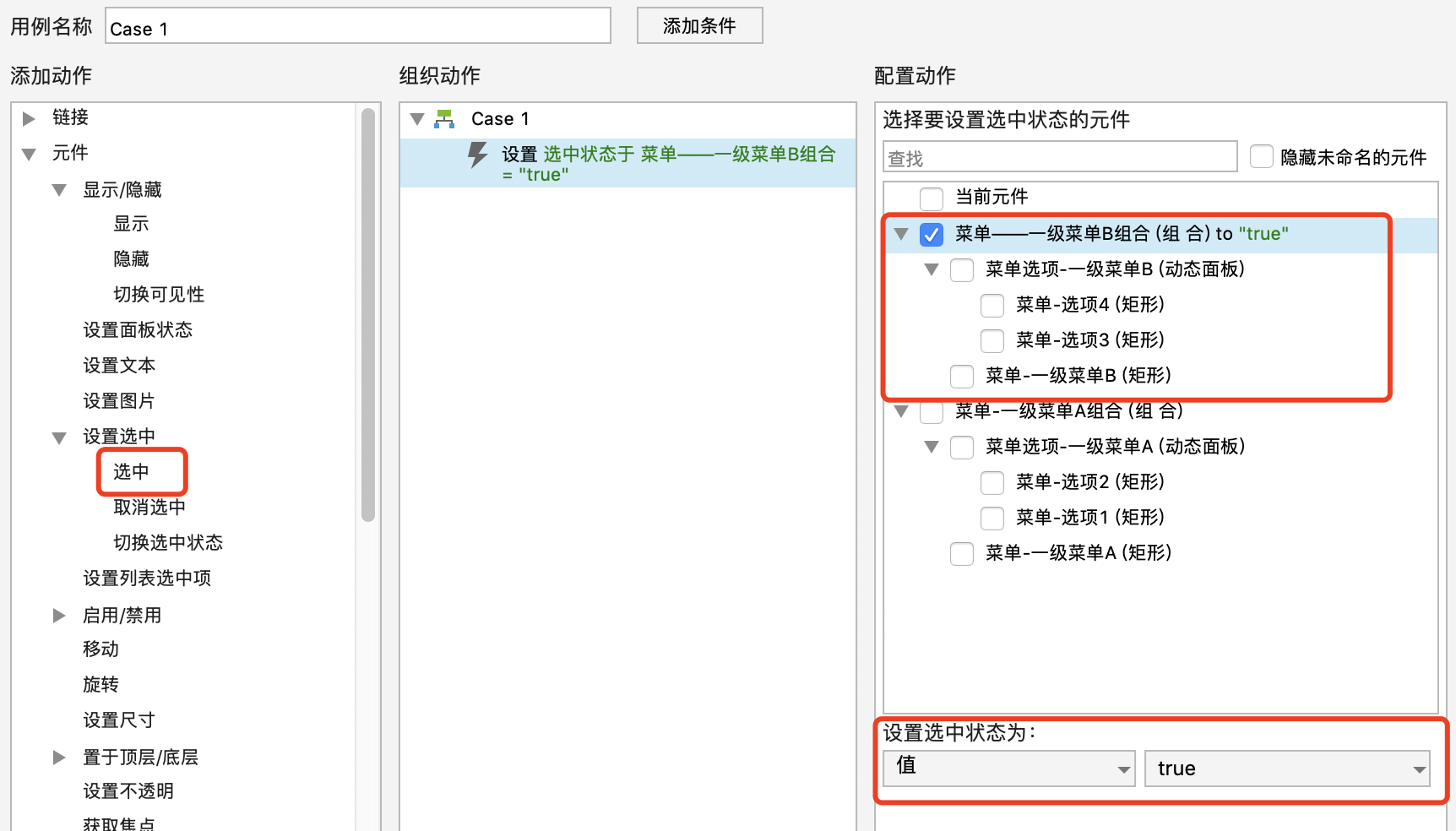This screenshot has height=831, width=1456.
Task: Select the 切换选中状态 action
Action: 168,543
